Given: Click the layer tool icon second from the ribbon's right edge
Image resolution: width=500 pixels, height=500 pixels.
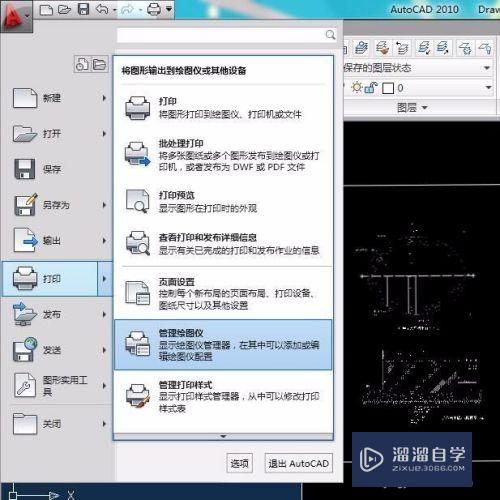Looking at the screenshot, I should coord(465,48).
